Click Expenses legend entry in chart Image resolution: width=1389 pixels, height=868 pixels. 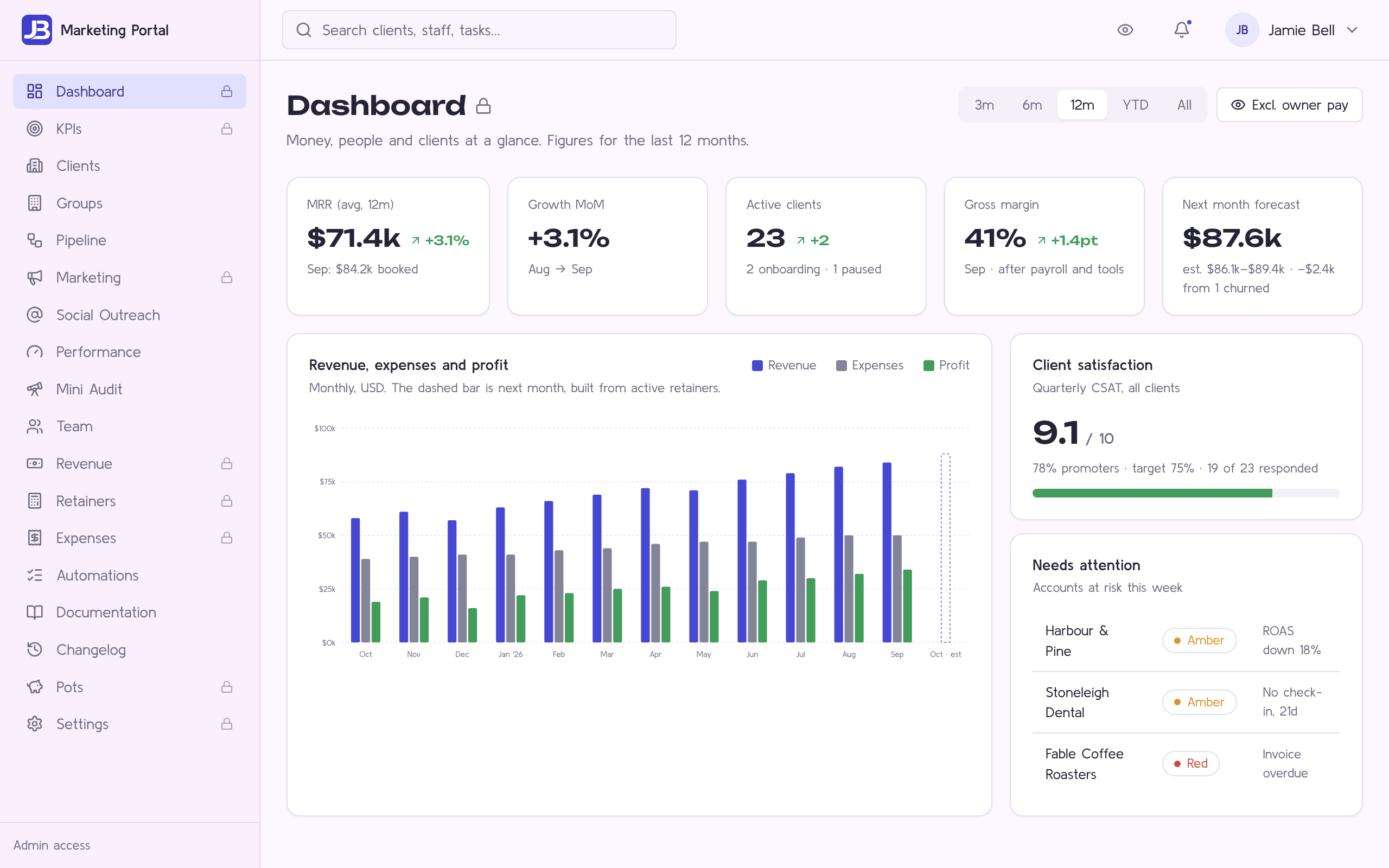(870, 366)
